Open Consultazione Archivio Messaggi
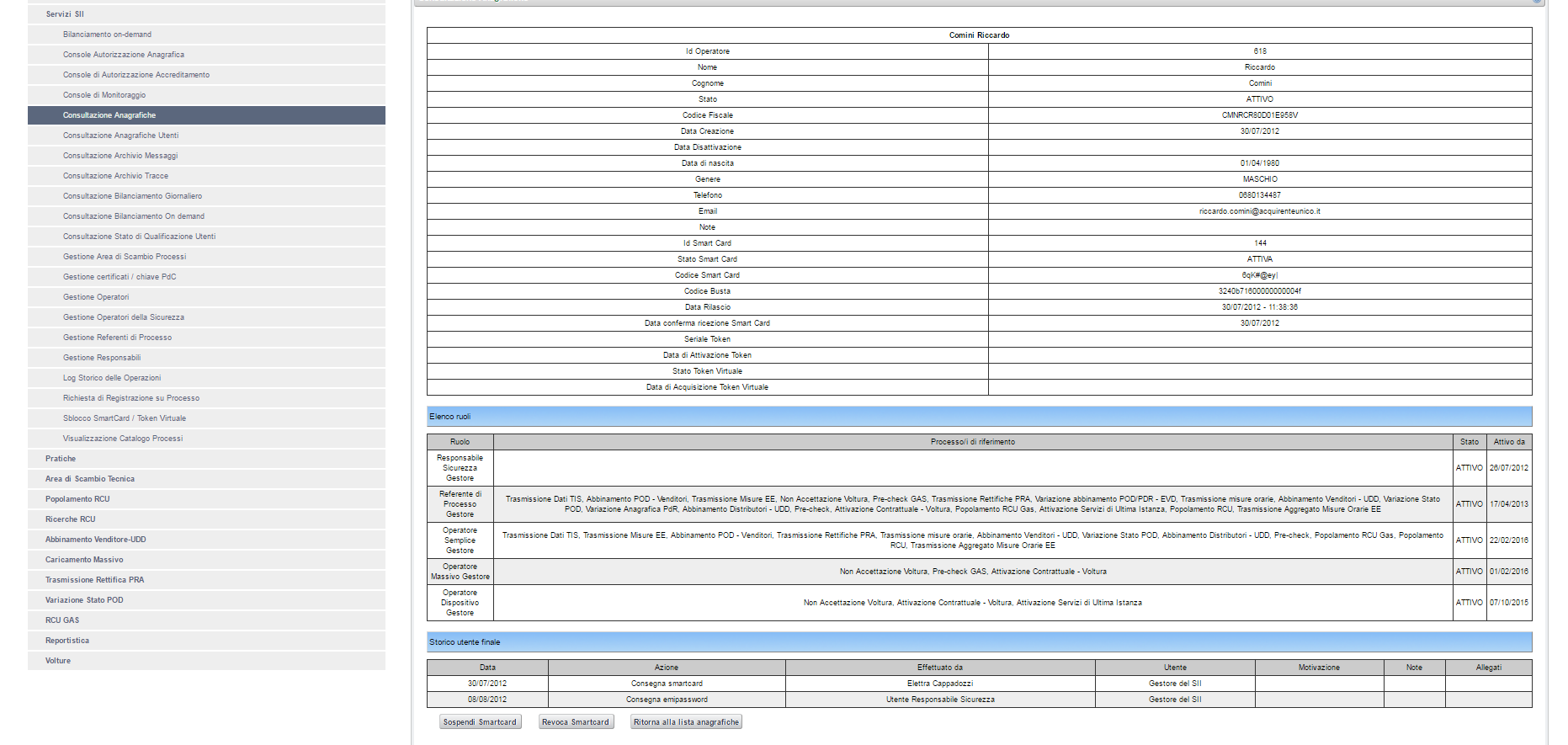1568x745 pixels. [206, 156]
